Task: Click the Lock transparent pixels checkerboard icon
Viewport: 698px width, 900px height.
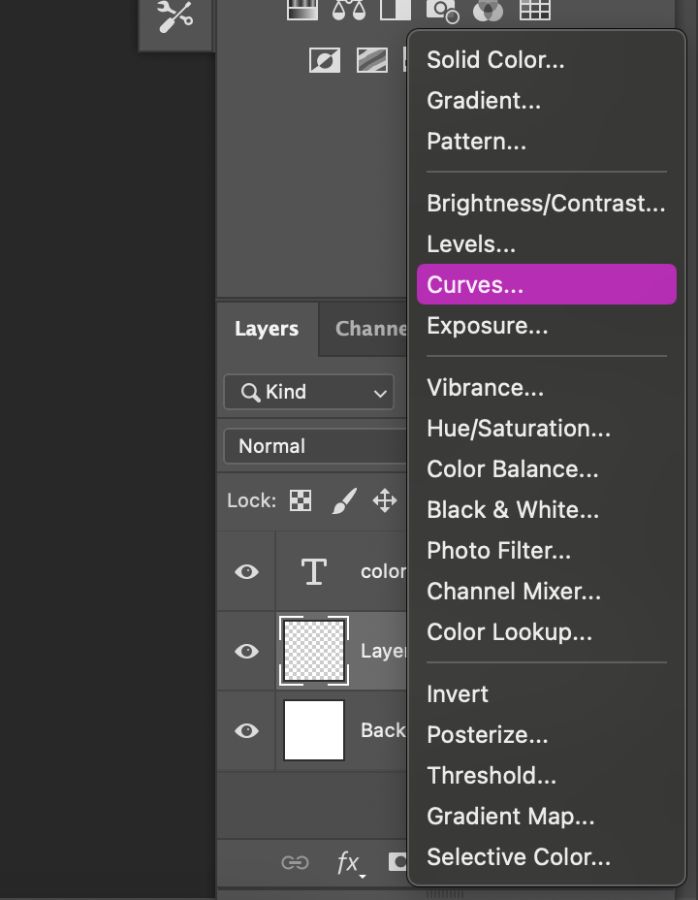Action: (300, 501)
